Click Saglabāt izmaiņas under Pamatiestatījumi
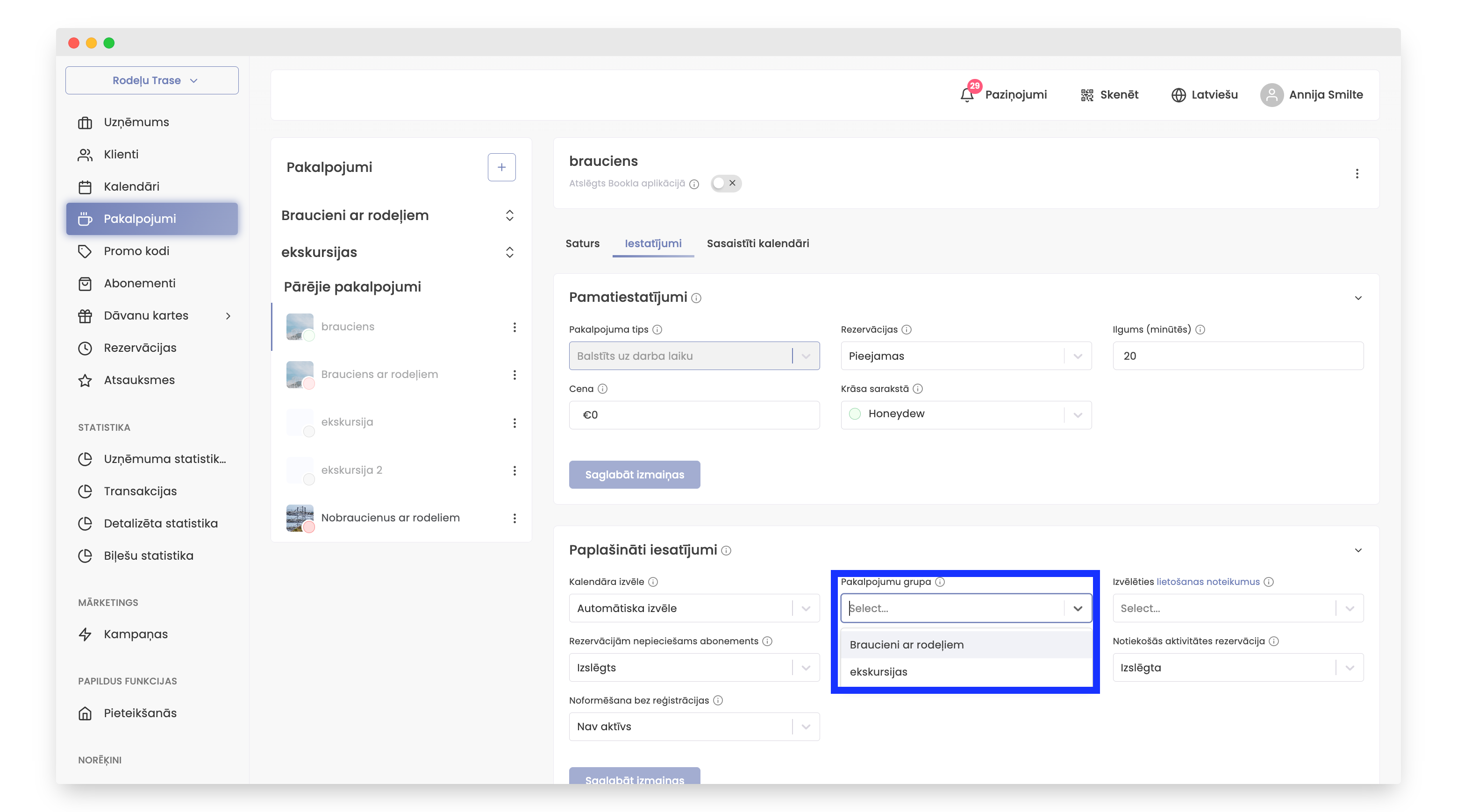 pos(634,474)
